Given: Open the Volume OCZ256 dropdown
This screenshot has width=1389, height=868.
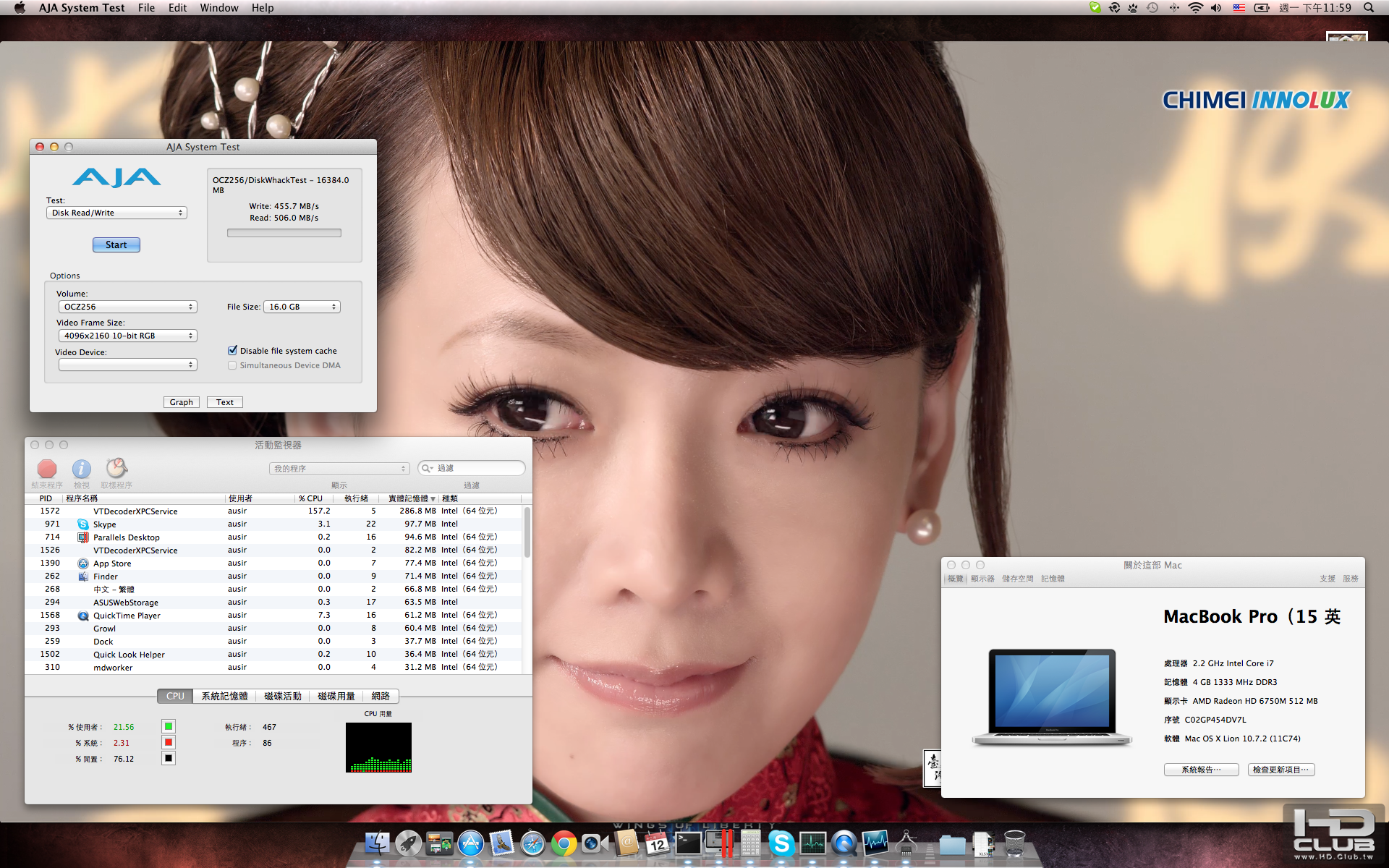Looking at the screenshot, I should [x=127, y=307].
